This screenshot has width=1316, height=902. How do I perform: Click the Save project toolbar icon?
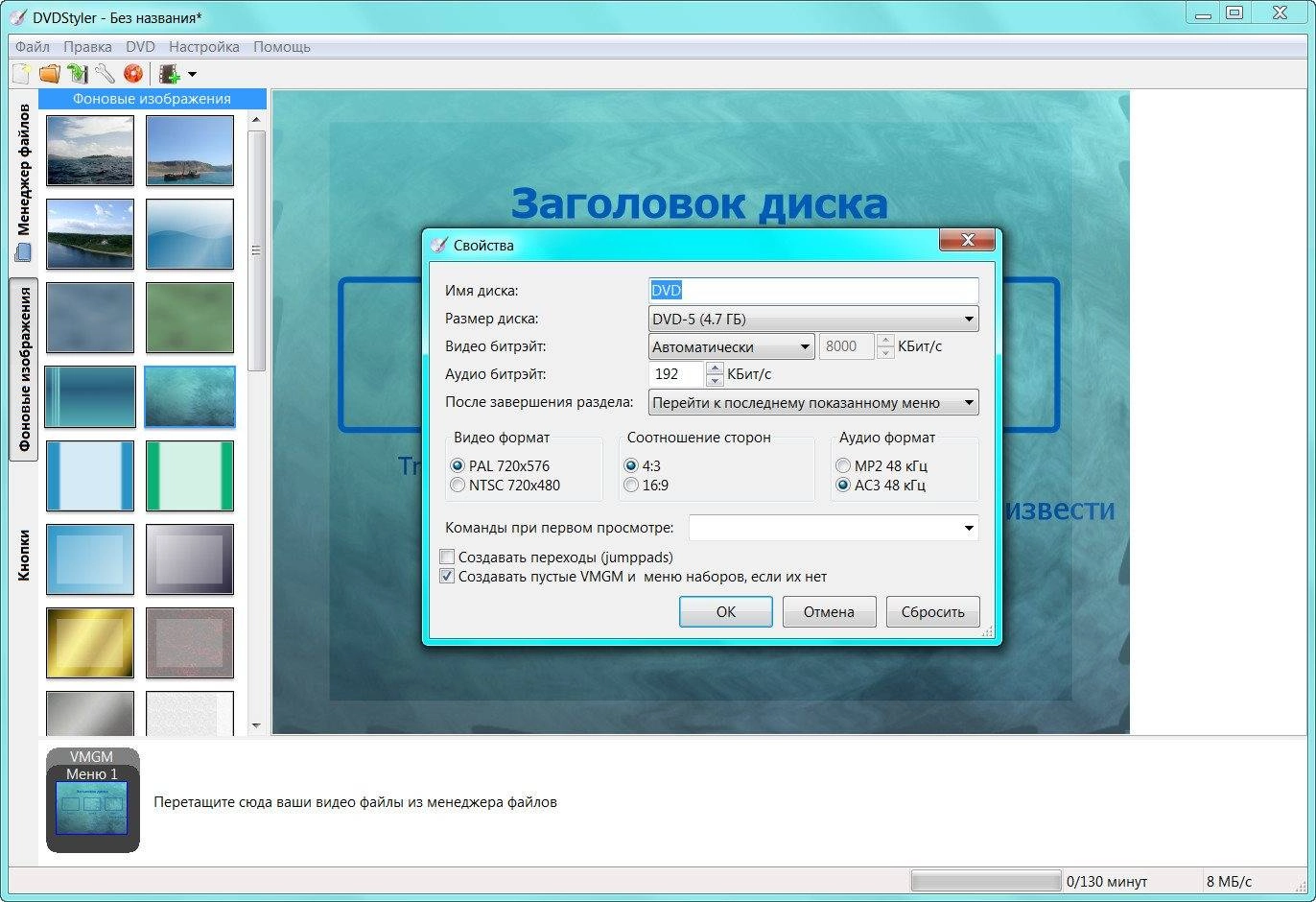click(77, 73)
